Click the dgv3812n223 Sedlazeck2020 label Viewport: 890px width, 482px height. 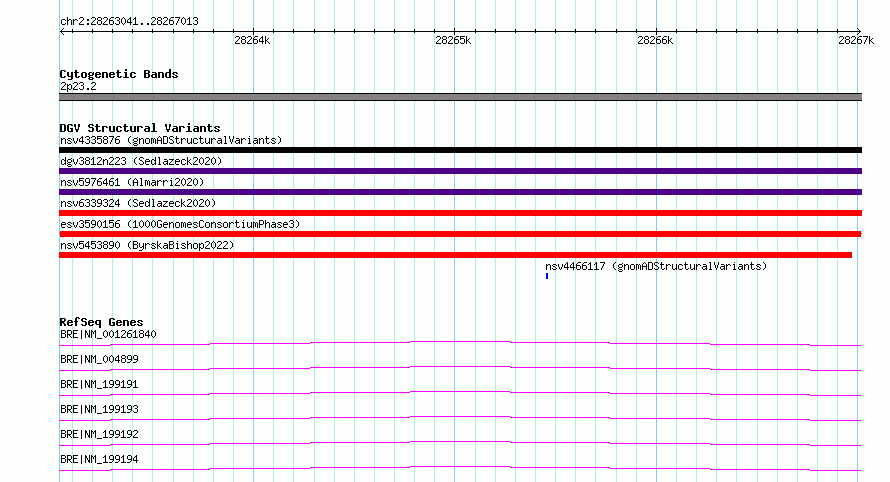tap(141, 161)
